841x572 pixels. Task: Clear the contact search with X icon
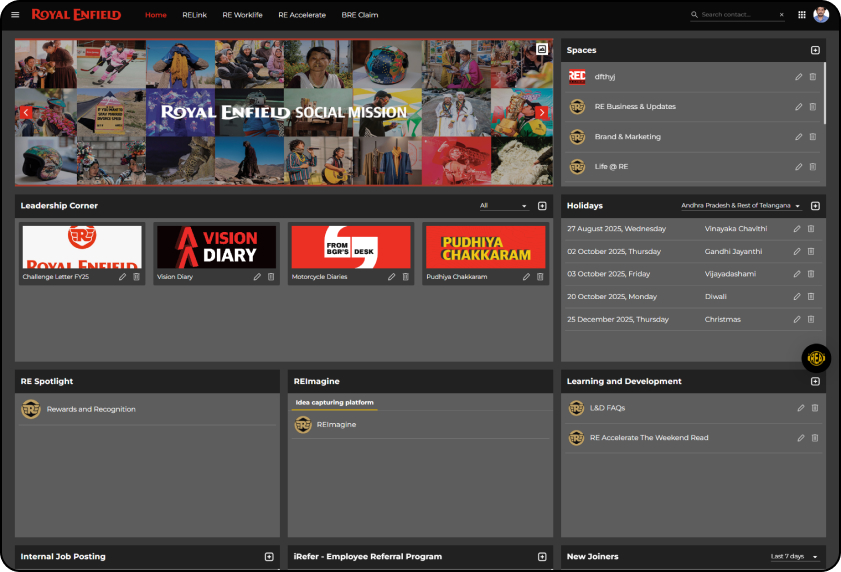(781, 14)
